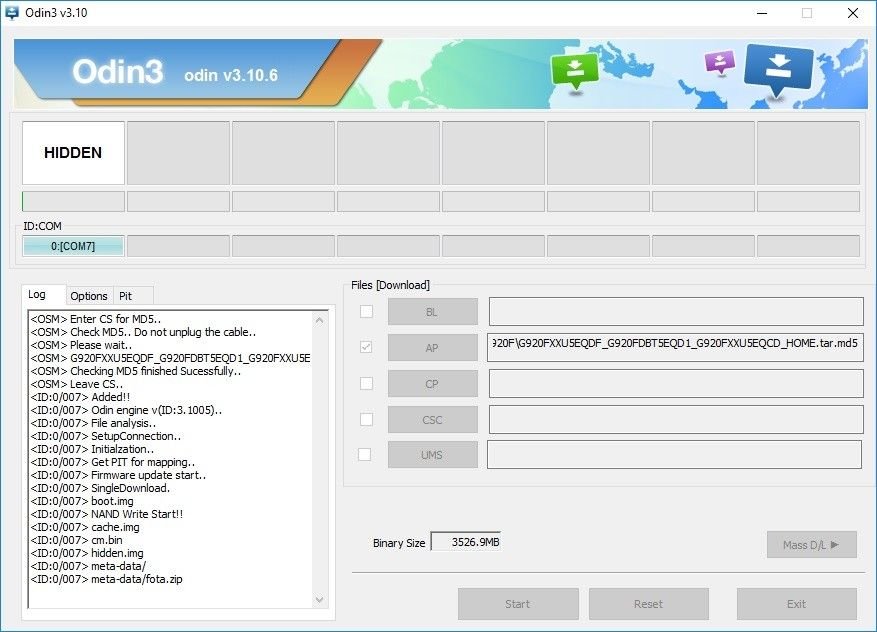Toggle the AP file checkbox
Viewport: 877px width, 632px height.
click(366, 347)
